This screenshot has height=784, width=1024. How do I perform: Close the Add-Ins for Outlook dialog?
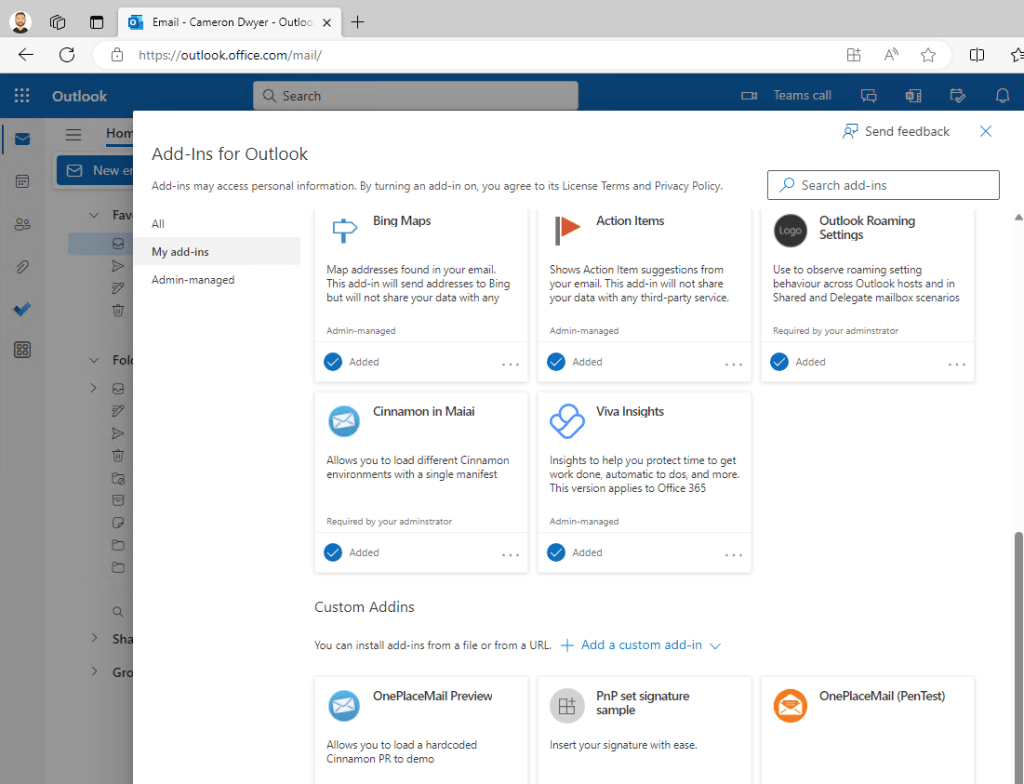[x=986, y=131]
